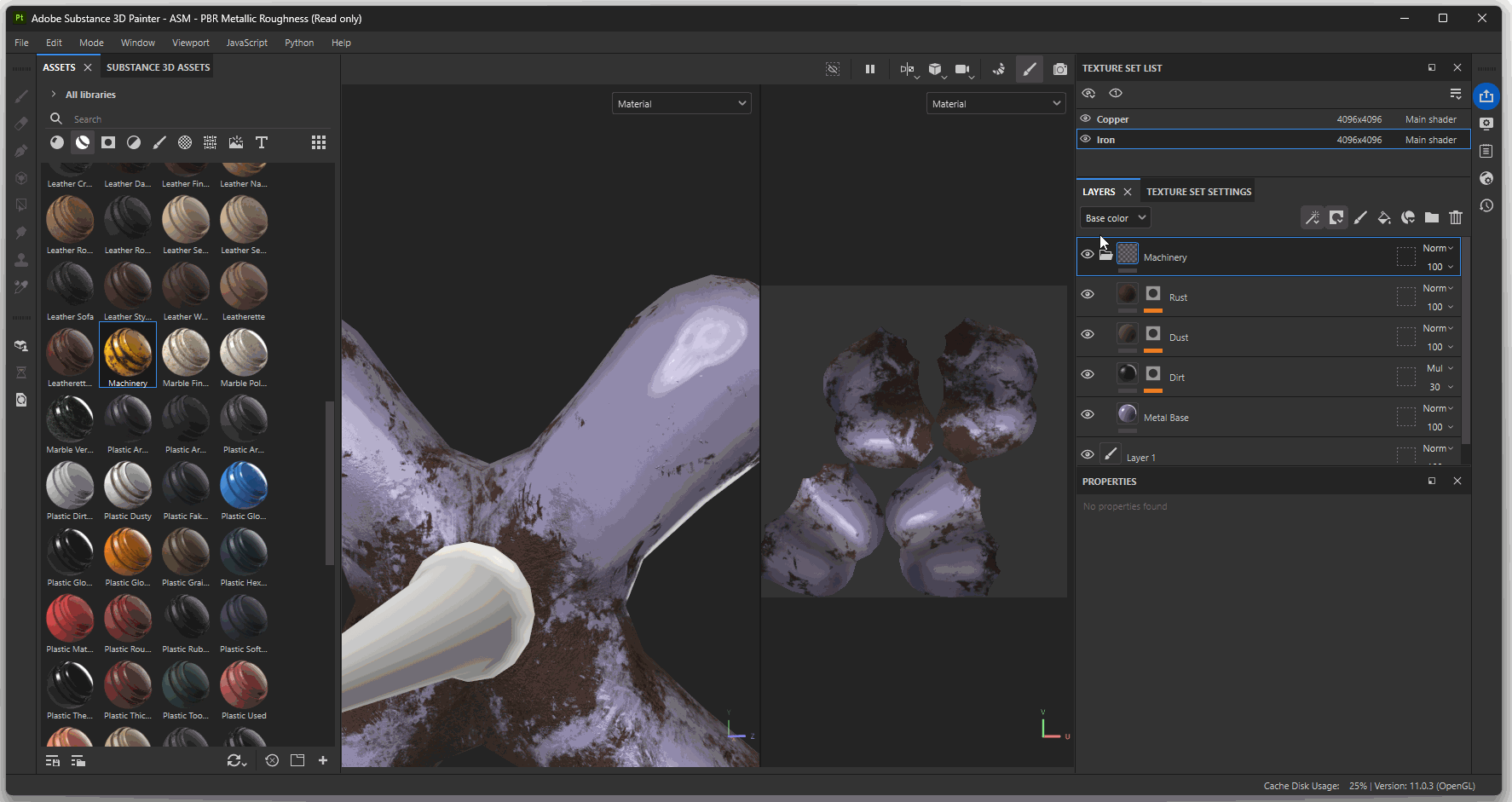Hide the Metal Base layer
Viewport: 1512px width, 802px height.
coord(1088,414)
